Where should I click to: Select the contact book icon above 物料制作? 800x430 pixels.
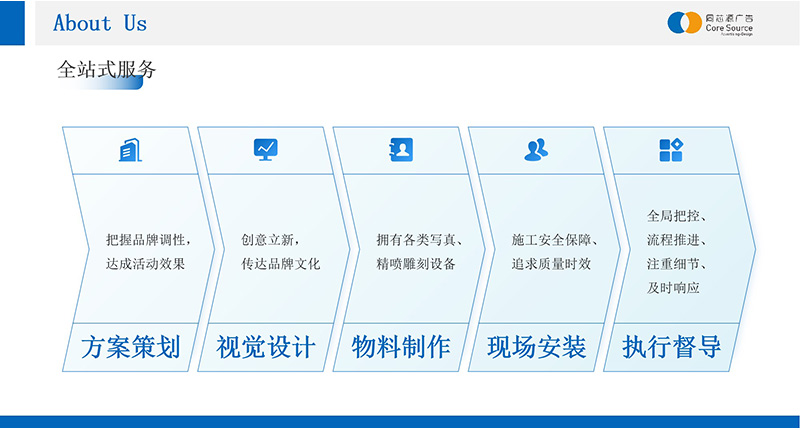click(400, 150)
